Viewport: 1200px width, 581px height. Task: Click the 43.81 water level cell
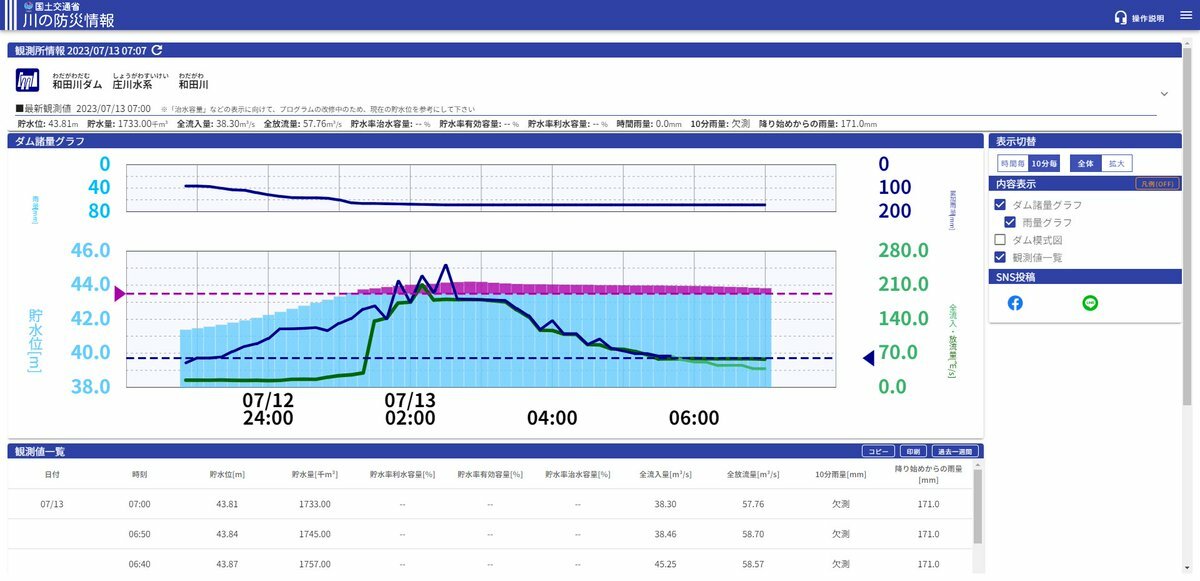[x=227, y=505]
